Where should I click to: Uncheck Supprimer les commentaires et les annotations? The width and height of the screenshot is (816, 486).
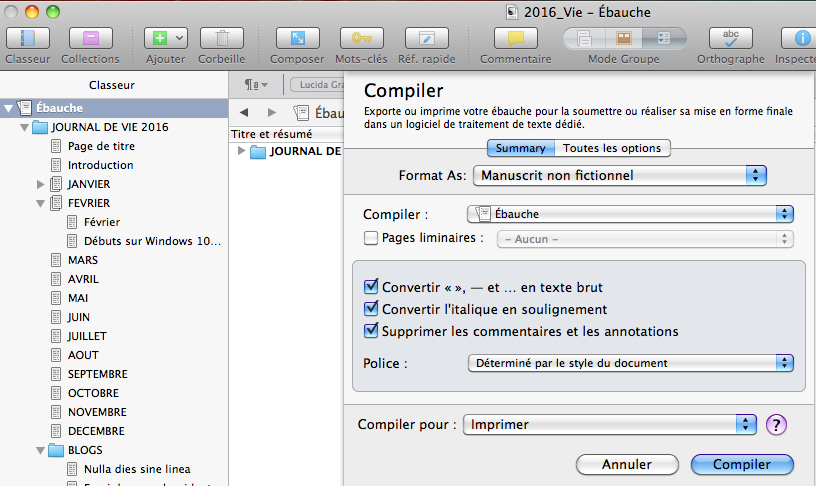click(372, 331)
